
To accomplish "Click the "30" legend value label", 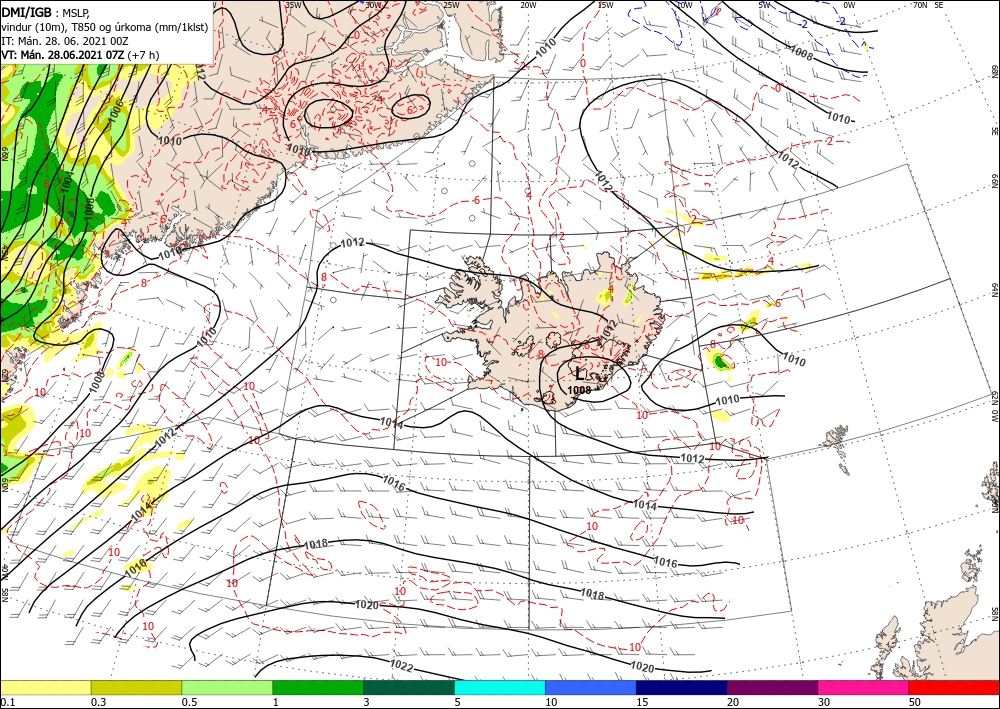I will coord(824,702).
